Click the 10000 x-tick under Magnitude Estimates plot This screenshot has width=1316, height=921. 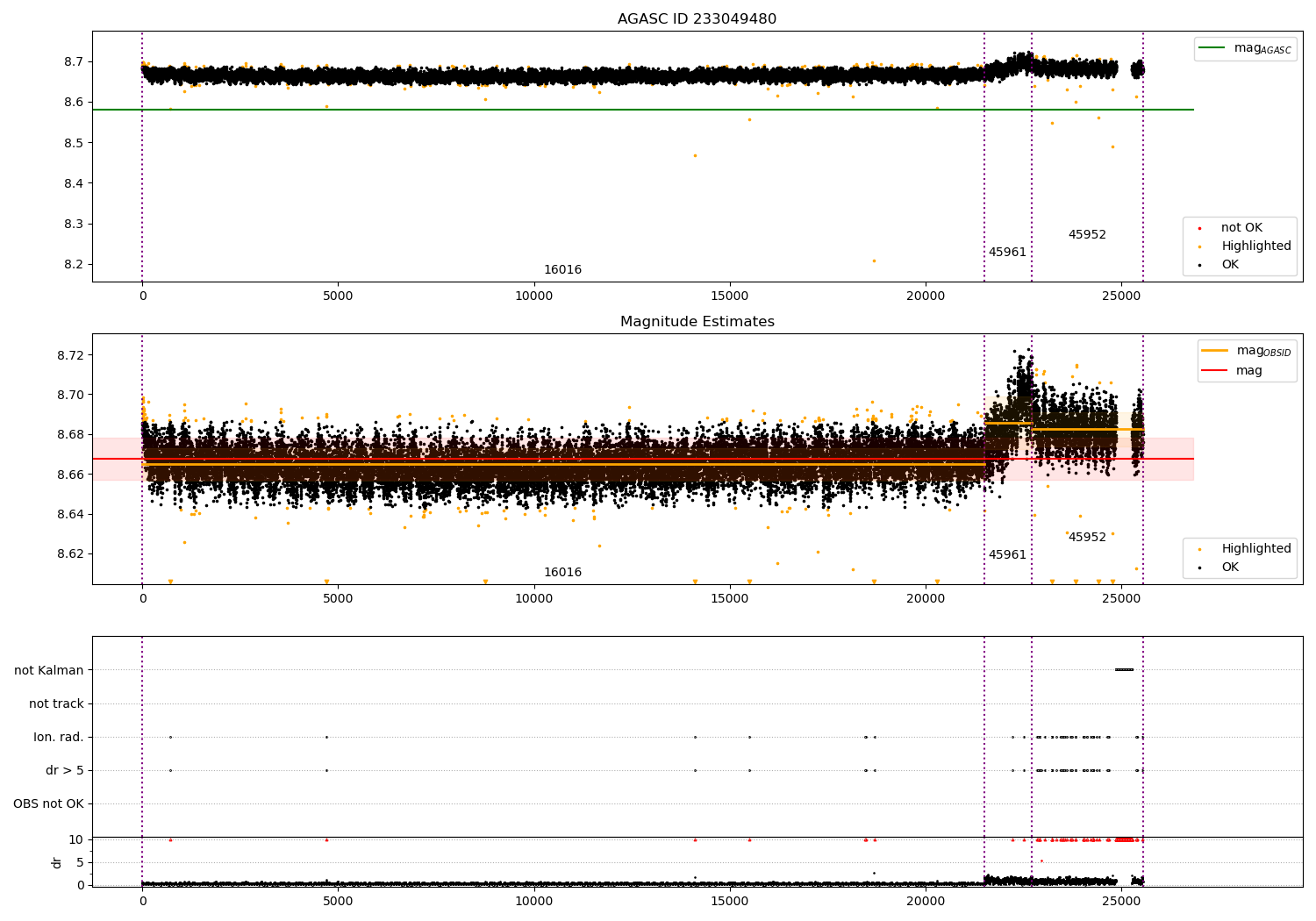click(533, 599)
